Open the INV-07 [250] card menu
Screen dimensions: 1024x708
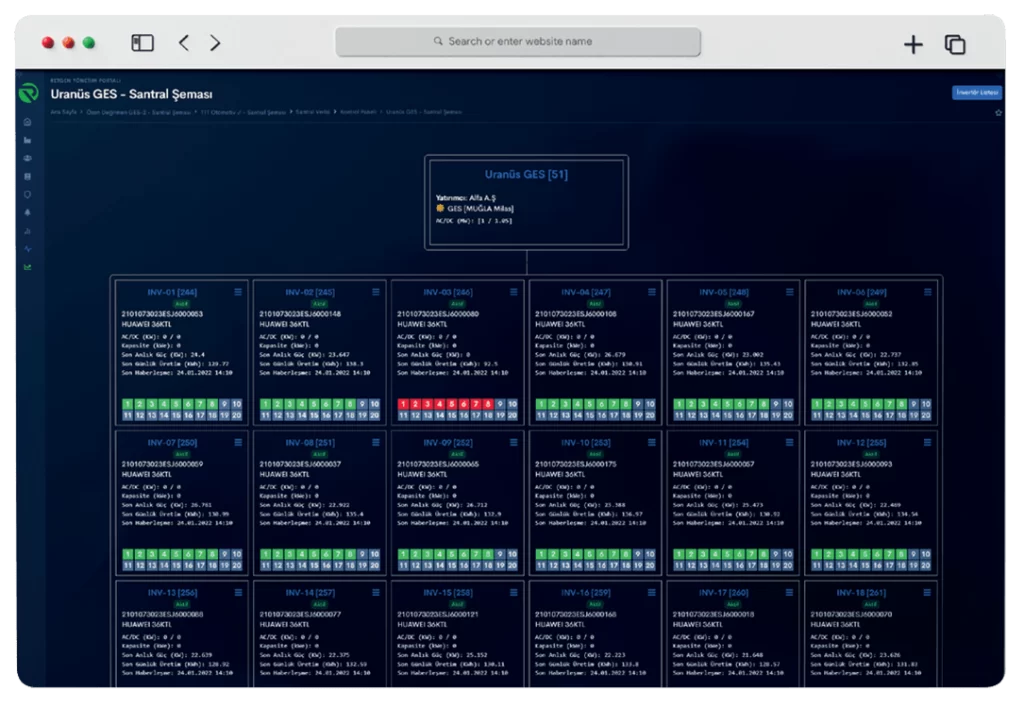point(238,442)
